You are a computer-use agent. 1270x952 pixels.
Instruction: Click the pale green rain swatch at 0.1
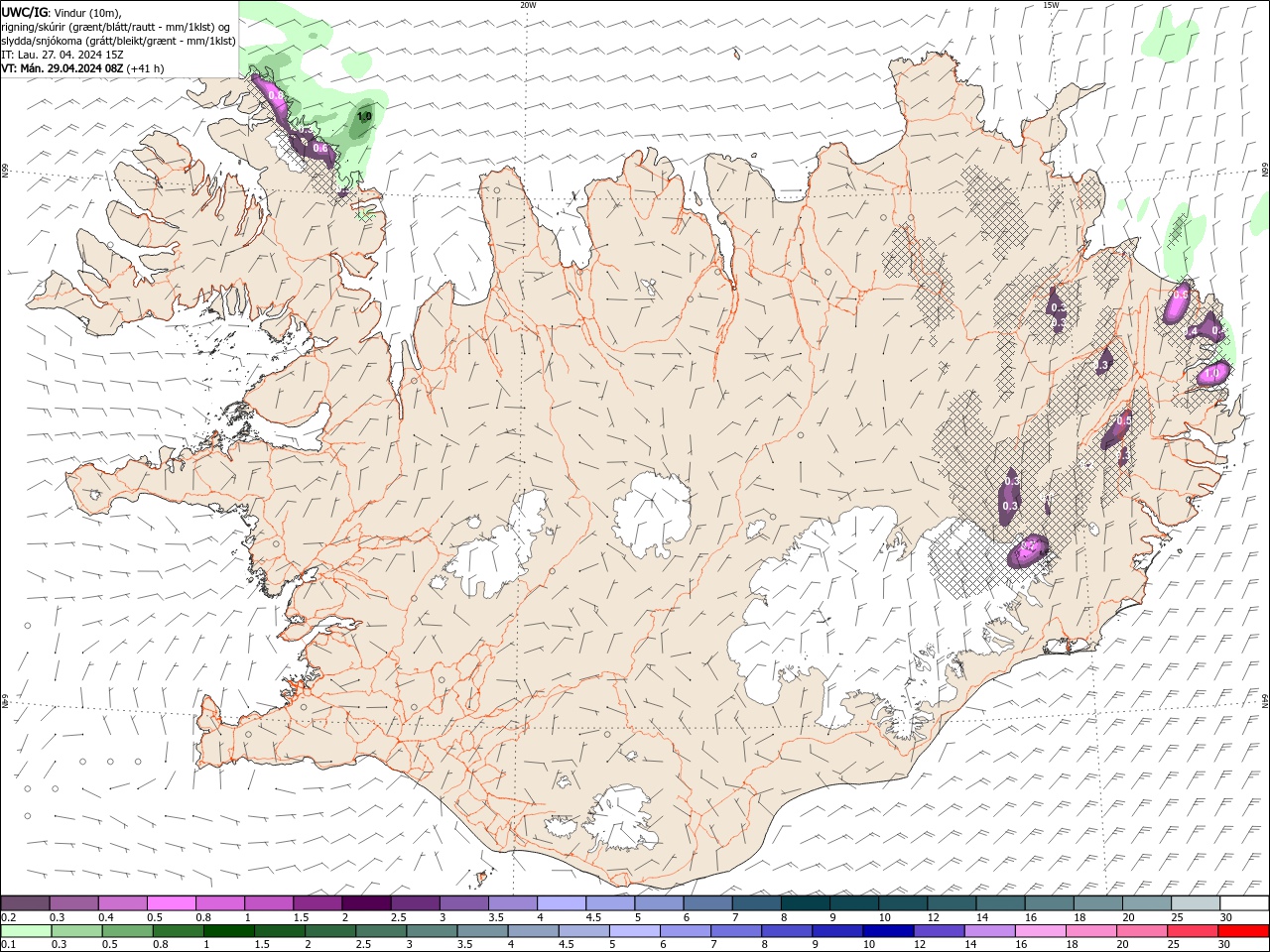coord(26,931)
